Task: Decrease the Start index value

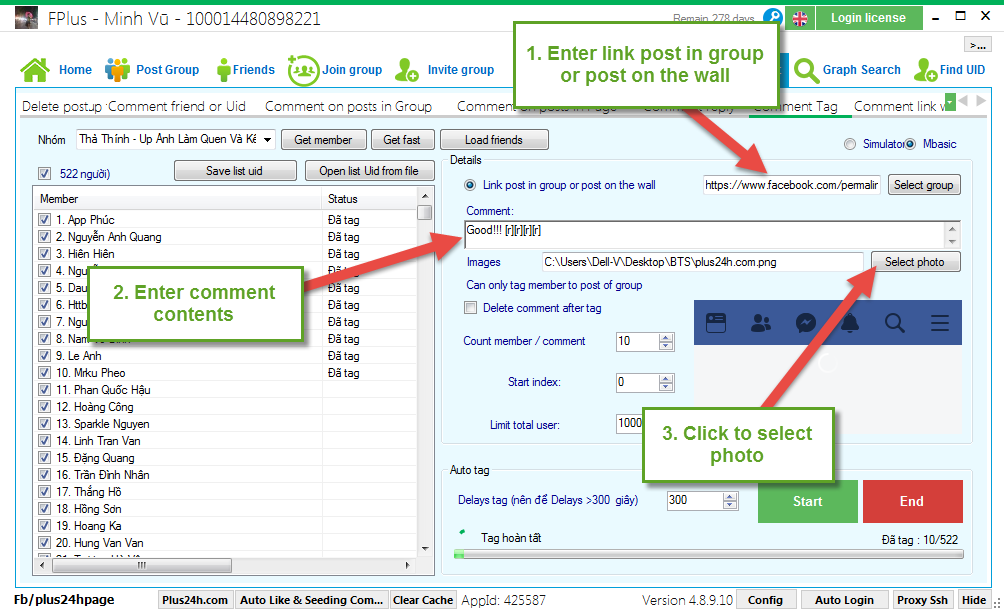Action: (666, 387)
